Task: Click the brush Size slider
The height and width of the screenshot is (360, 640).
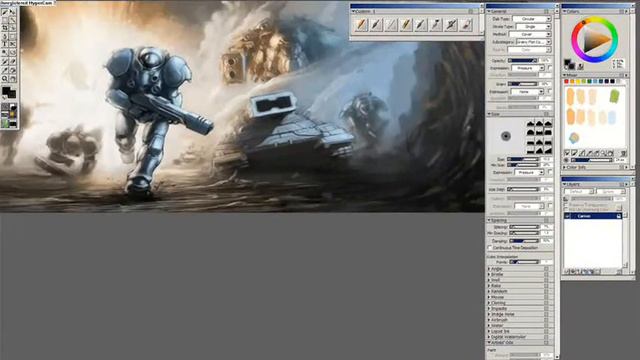Action: click(523, 159)
